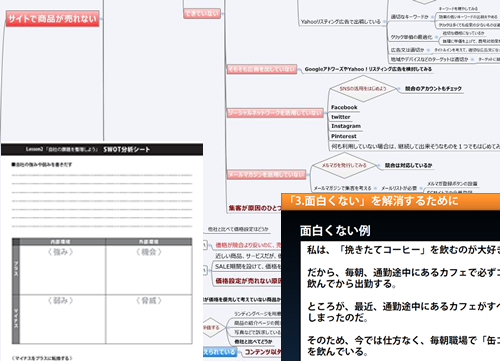Click the 'メールリストが必要' node

click(399, 188)
